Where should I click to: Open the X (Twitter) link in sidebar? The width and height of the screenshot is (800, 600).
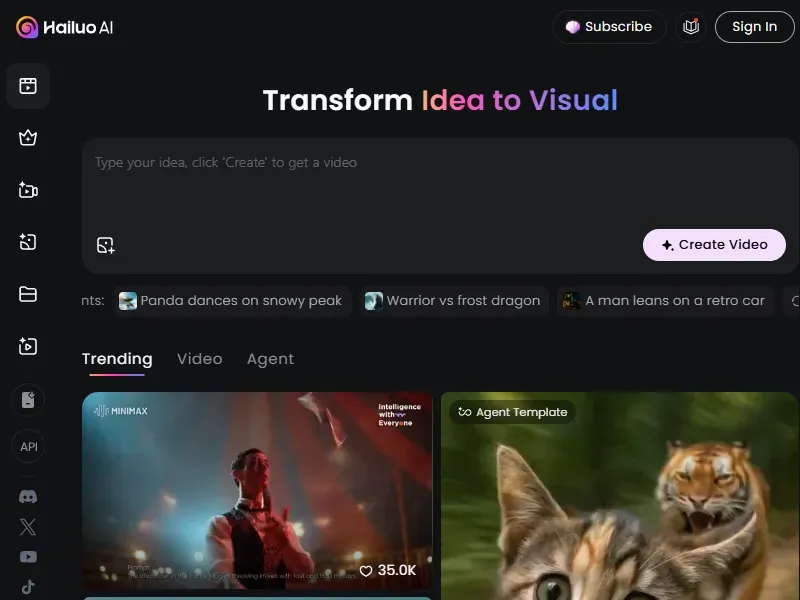pyautogui.click(x=28, y=527)
